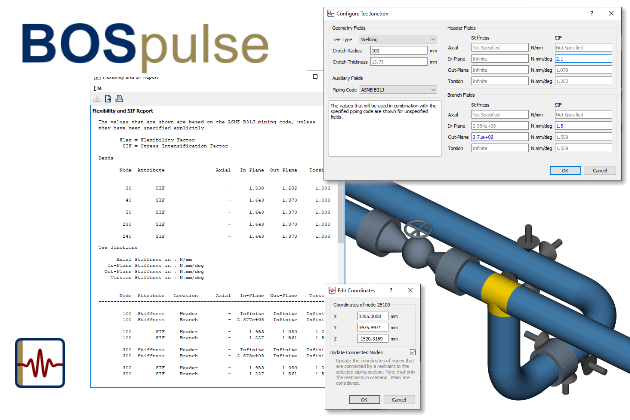Screen dimensions: 630x420
Task: Click the Branch Out-Plane SIF field
Action: [583, 137]
